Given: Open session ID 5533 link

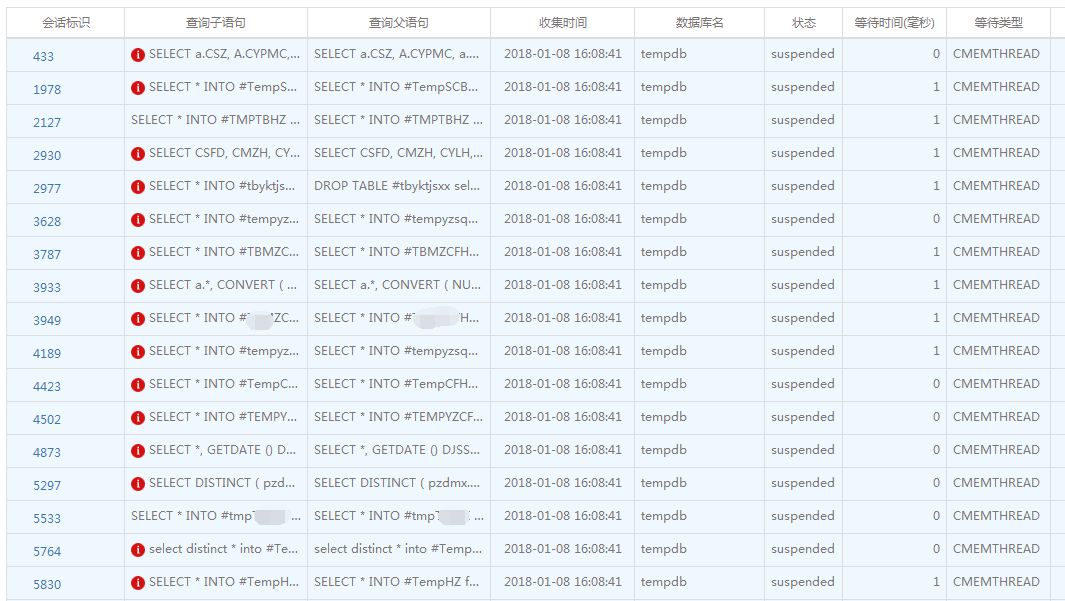Looking at the screenshot, I should (47, 519).
